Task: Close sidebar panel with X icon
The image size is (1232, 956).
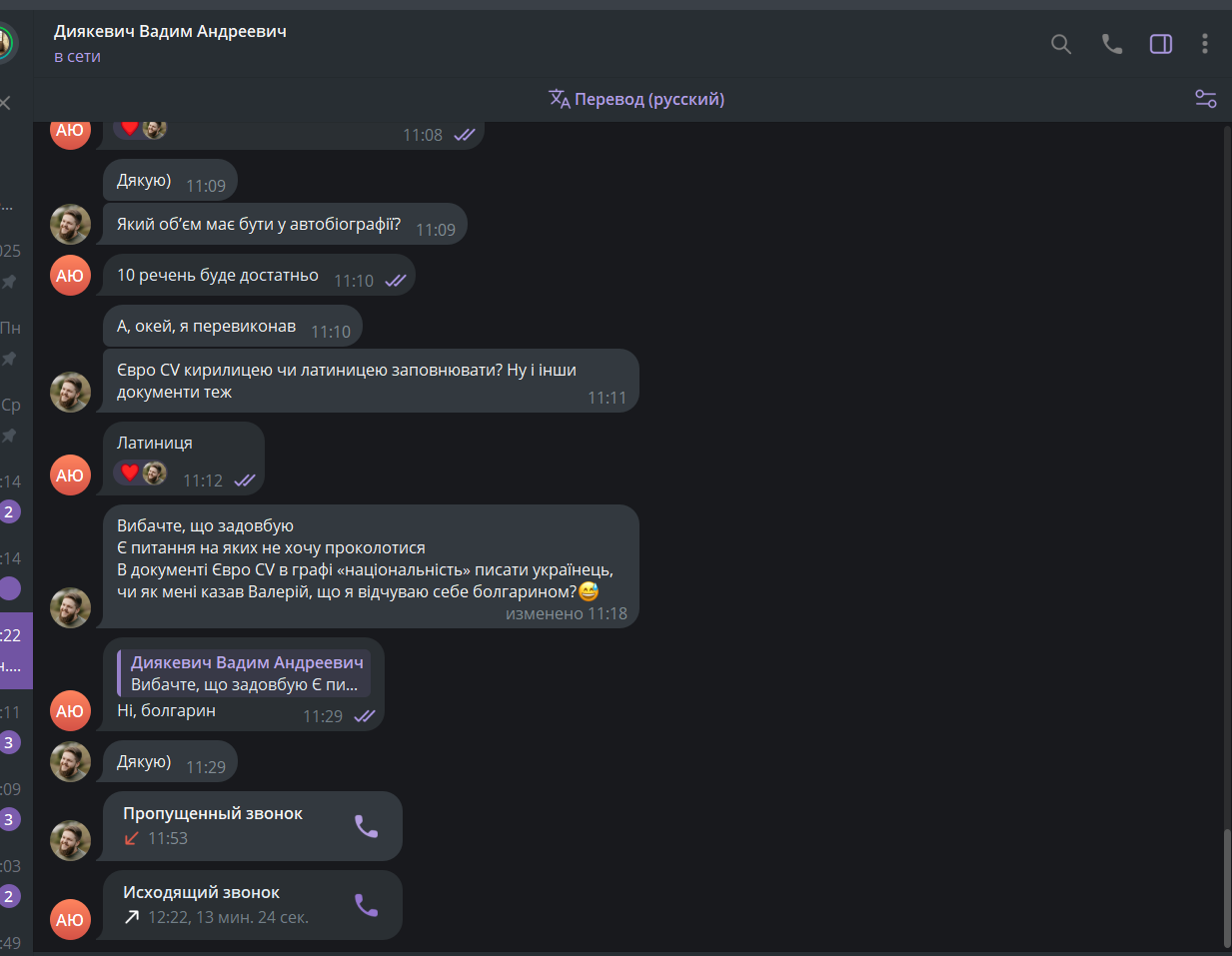Action: point(5,103)
